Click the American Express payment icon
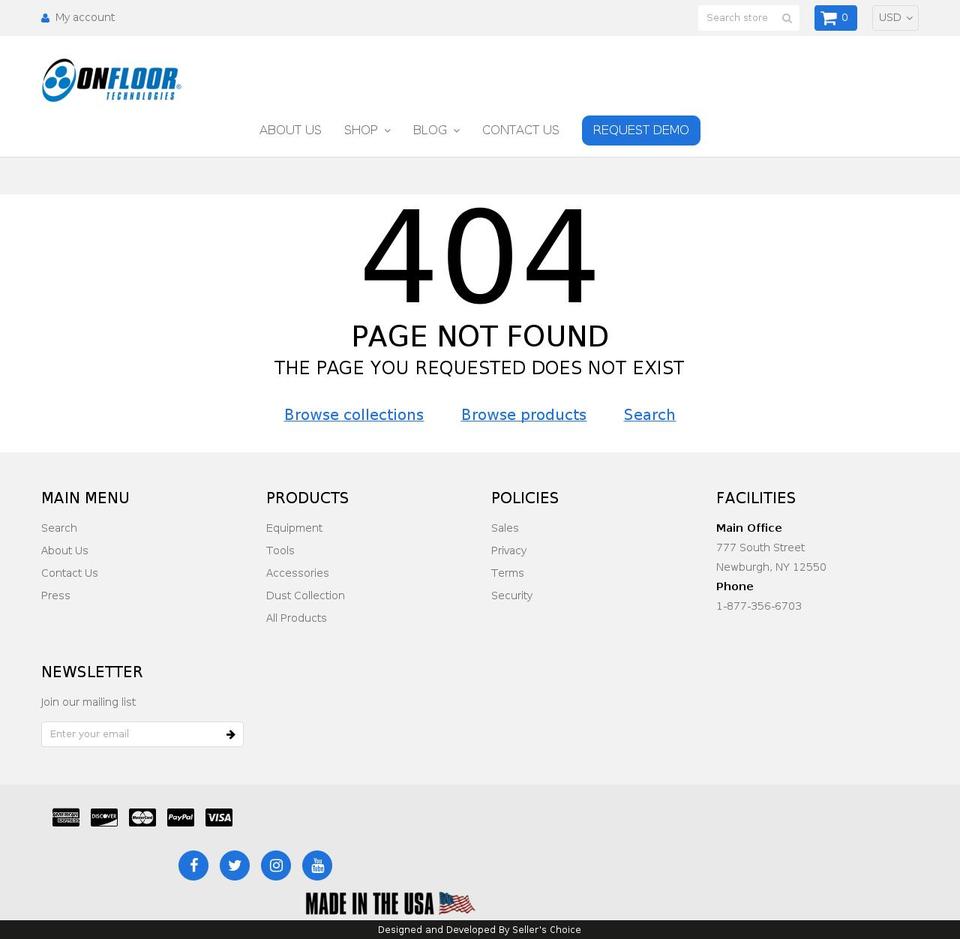Image resolution: width=960 pixels, height=939 pixels. [x=66, y=817]
